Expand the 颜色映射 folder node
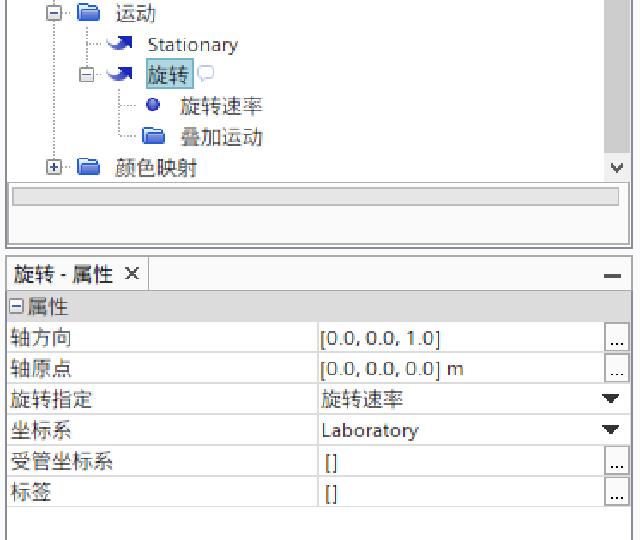The width and height of the screenshot is (640, 540). pos(54,167)
